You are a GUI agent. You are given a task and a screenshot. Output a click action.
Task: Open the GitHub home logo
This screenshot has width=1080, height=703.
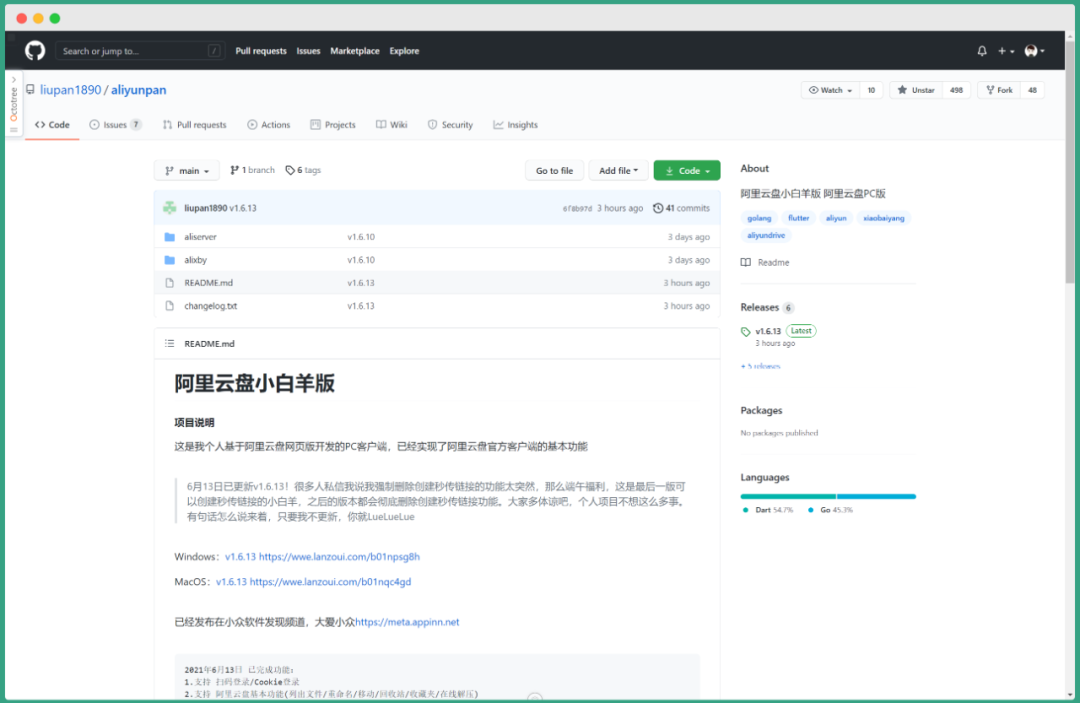point(35,51)
